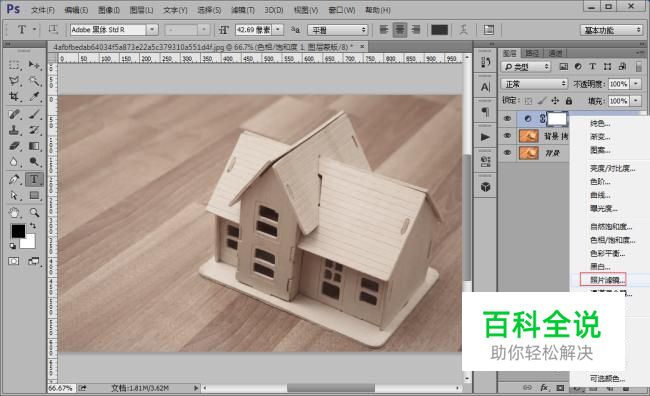Viewport: 650px width, 396px height.
Task: Select the Brush tool
Action: (34, 114)
